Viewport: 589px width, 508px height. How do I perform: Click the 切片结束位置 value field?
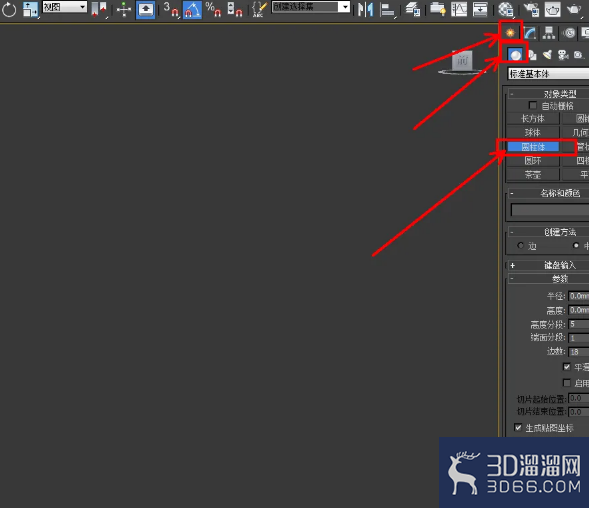click(578, 412)
